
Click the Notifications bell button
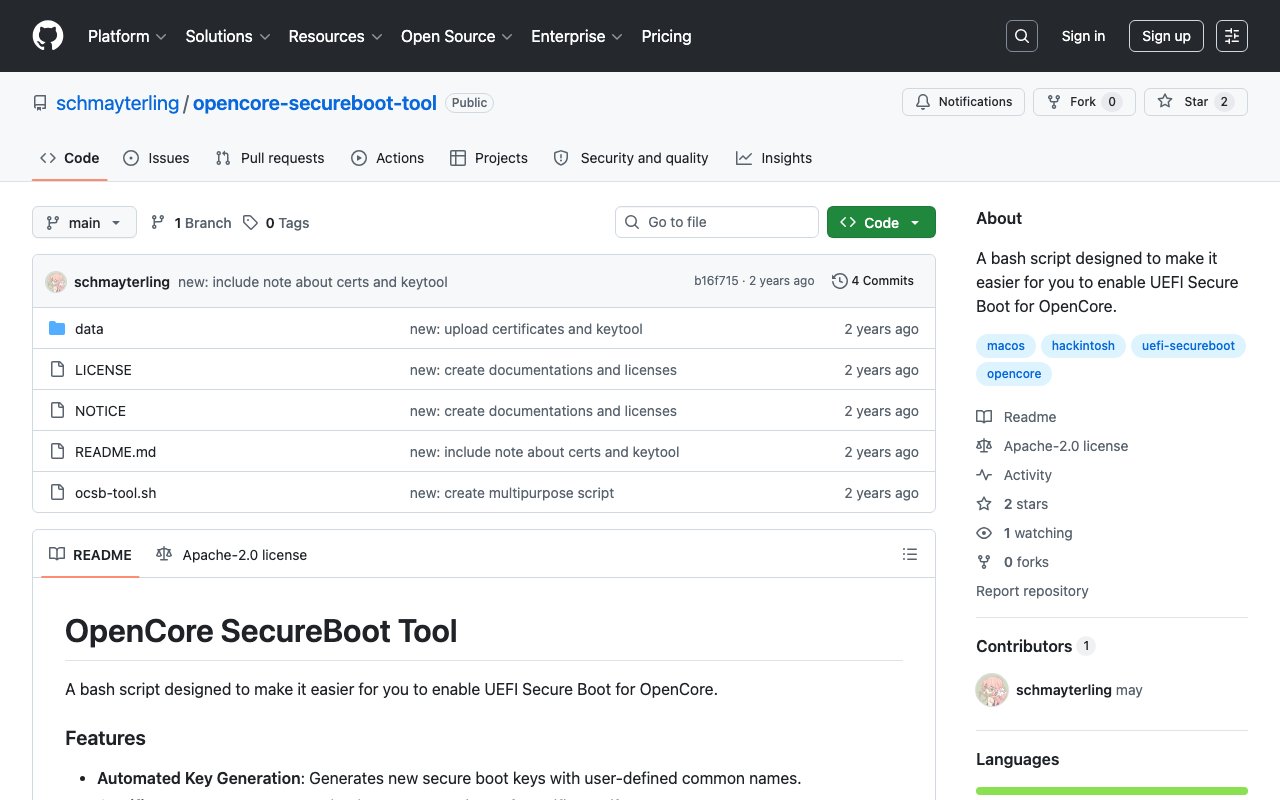(x=964, y=102)
